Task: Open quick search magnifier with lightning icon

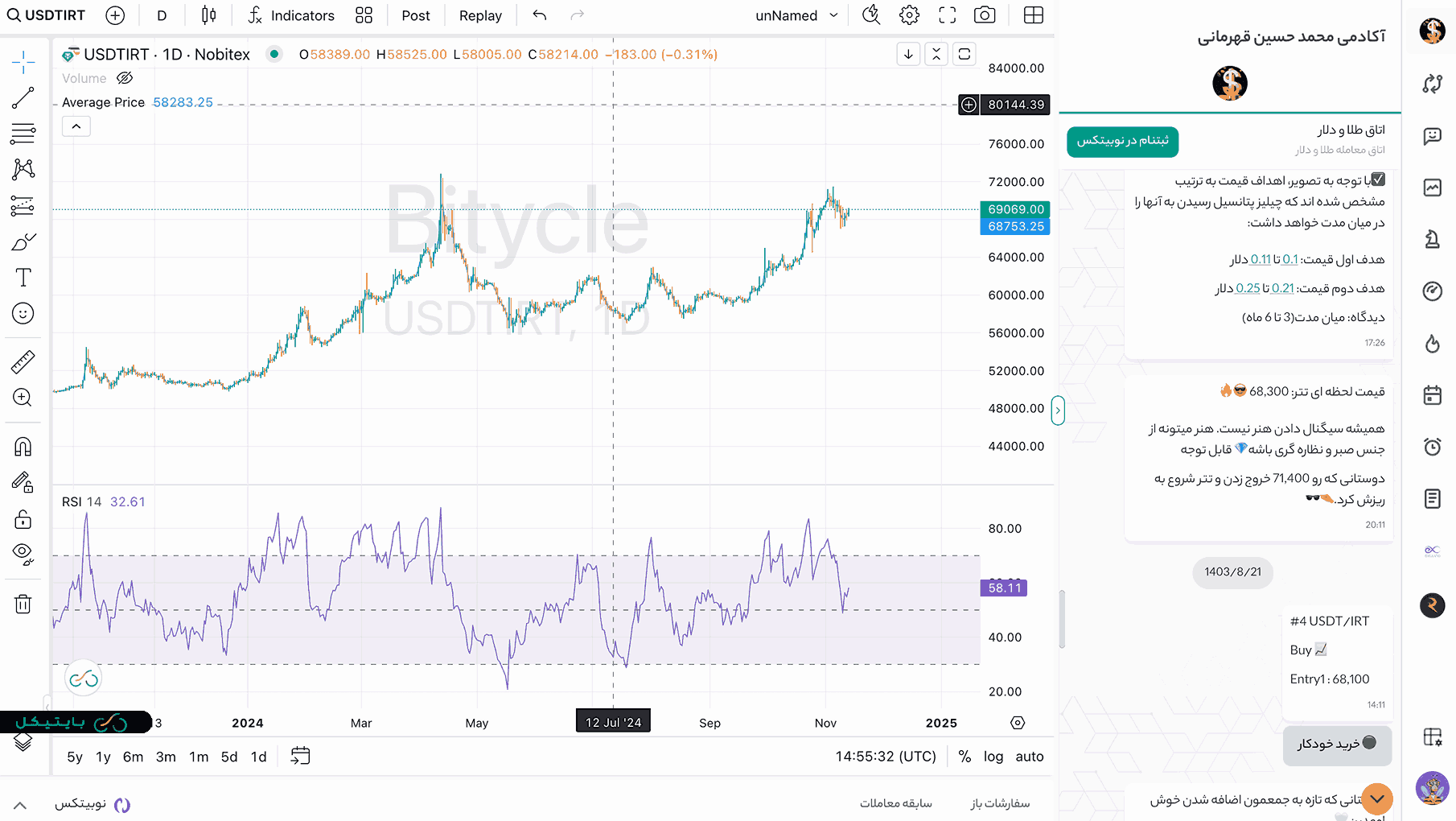Action: [x=871, y=15]
